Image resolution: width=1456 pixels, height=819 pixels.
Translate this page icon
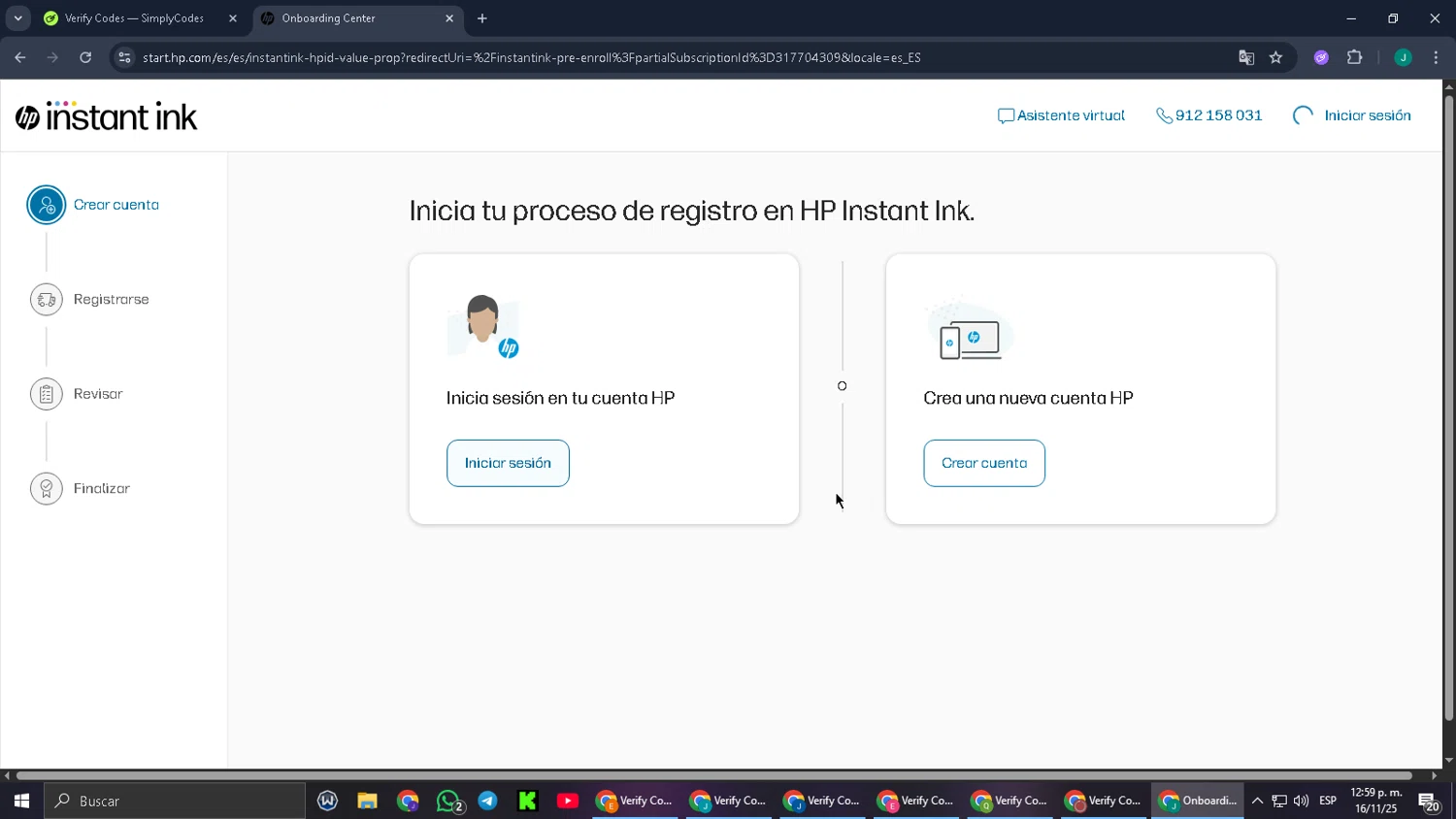point(1246,57)
